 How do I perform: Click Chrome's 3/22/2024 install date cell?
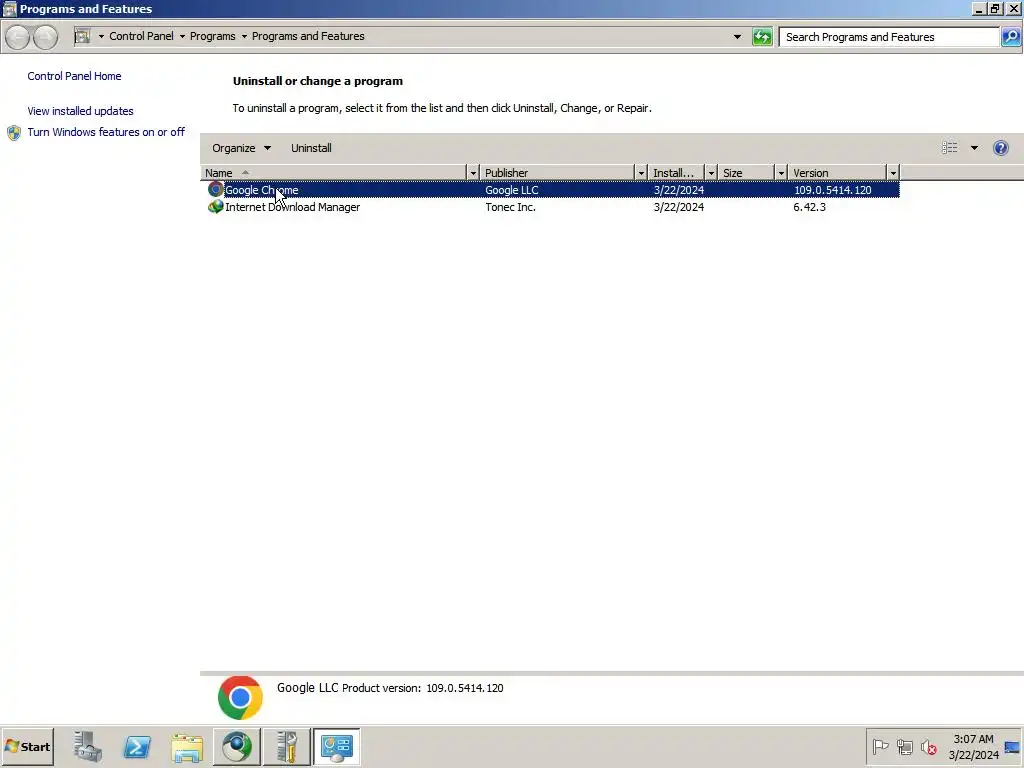[679, 190]
